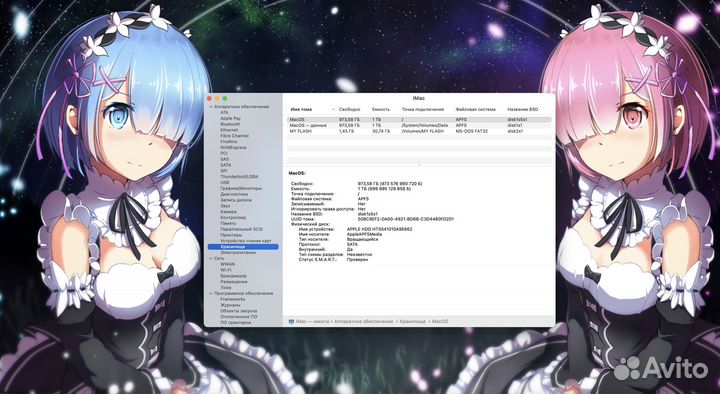The image size is (720, 394).
Task: Click the 30,74 ГБ capacity cell
Action: [x=381, y=131]
